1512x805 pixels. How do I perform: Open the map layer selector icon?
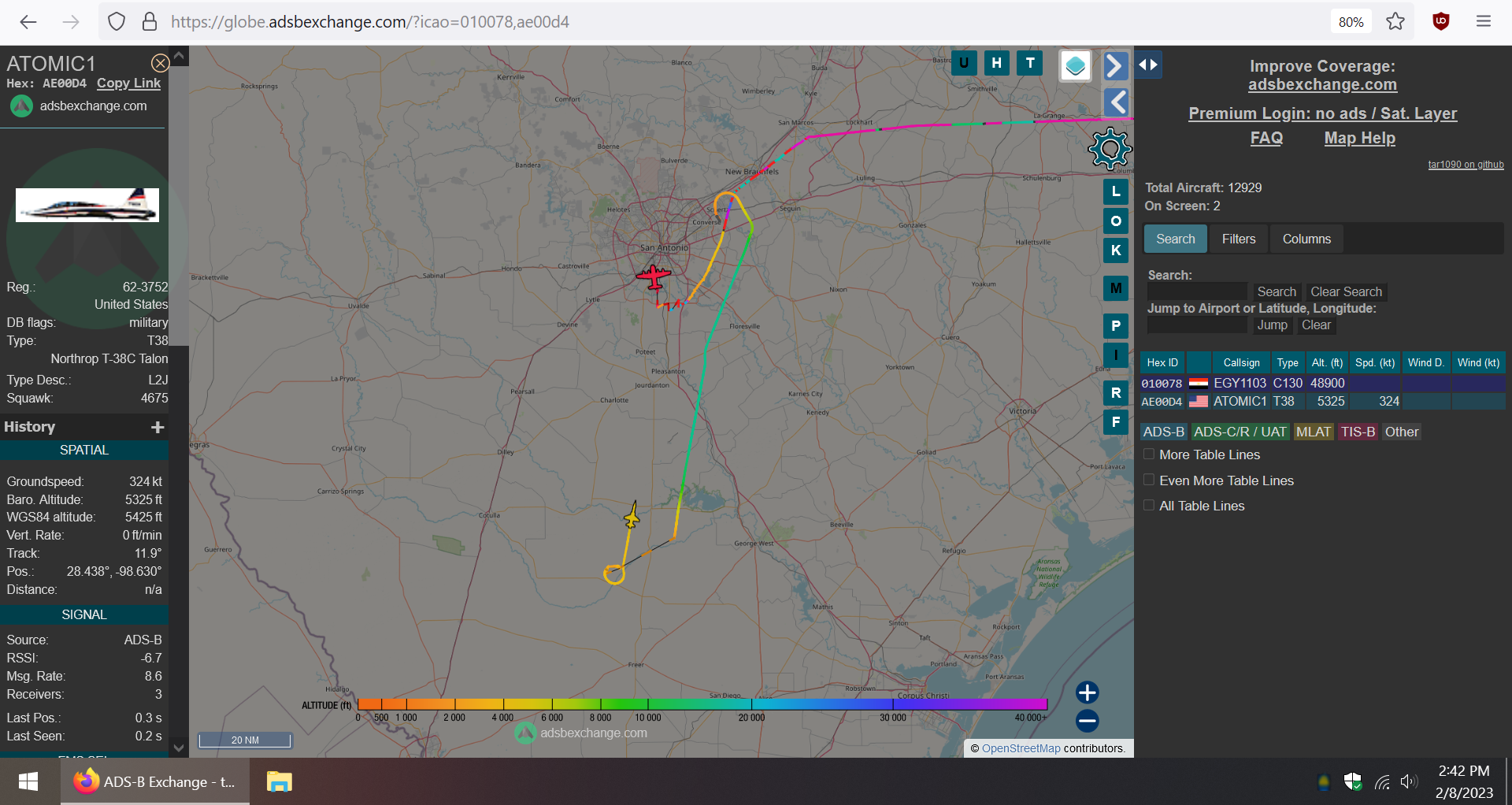pos(1075,66)
